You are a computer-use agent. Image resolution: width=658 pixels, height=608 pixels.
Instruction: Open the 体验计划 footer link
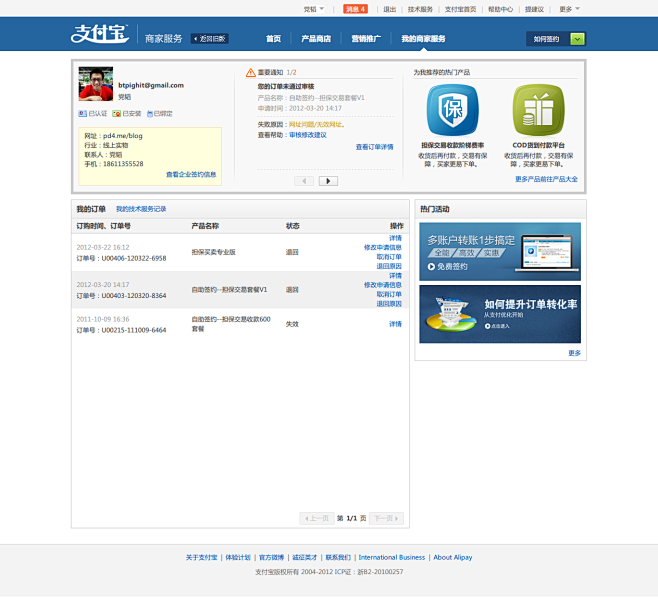(x=238, y=558)
